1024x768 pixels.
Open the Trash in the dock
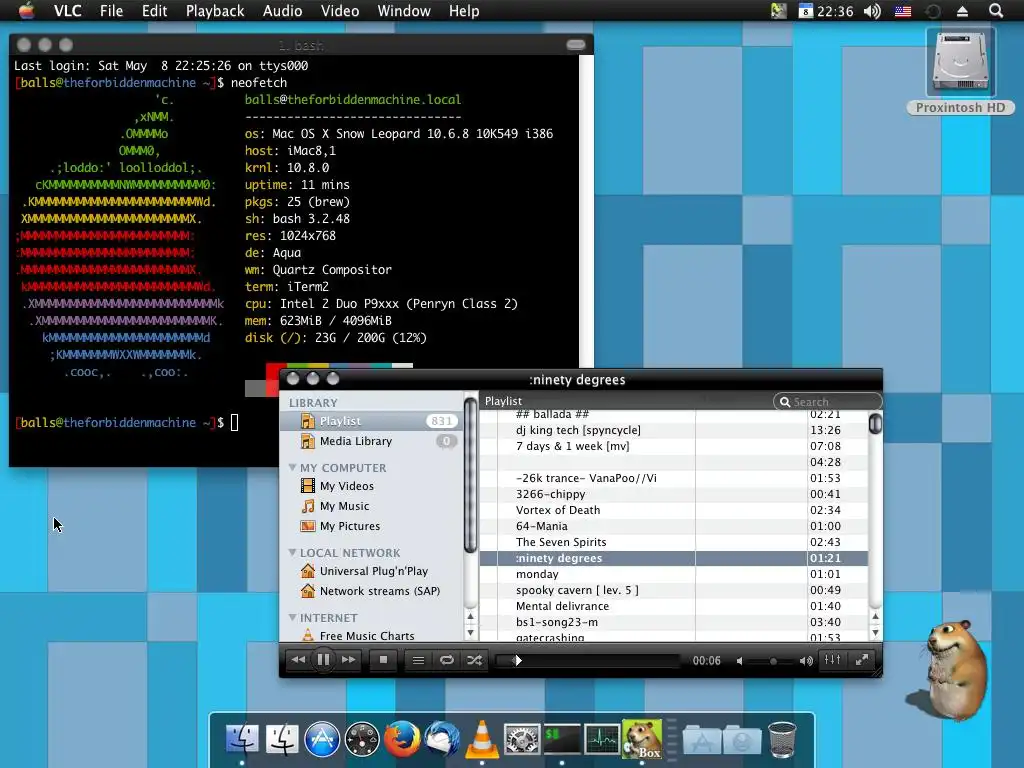coord(782,739)
